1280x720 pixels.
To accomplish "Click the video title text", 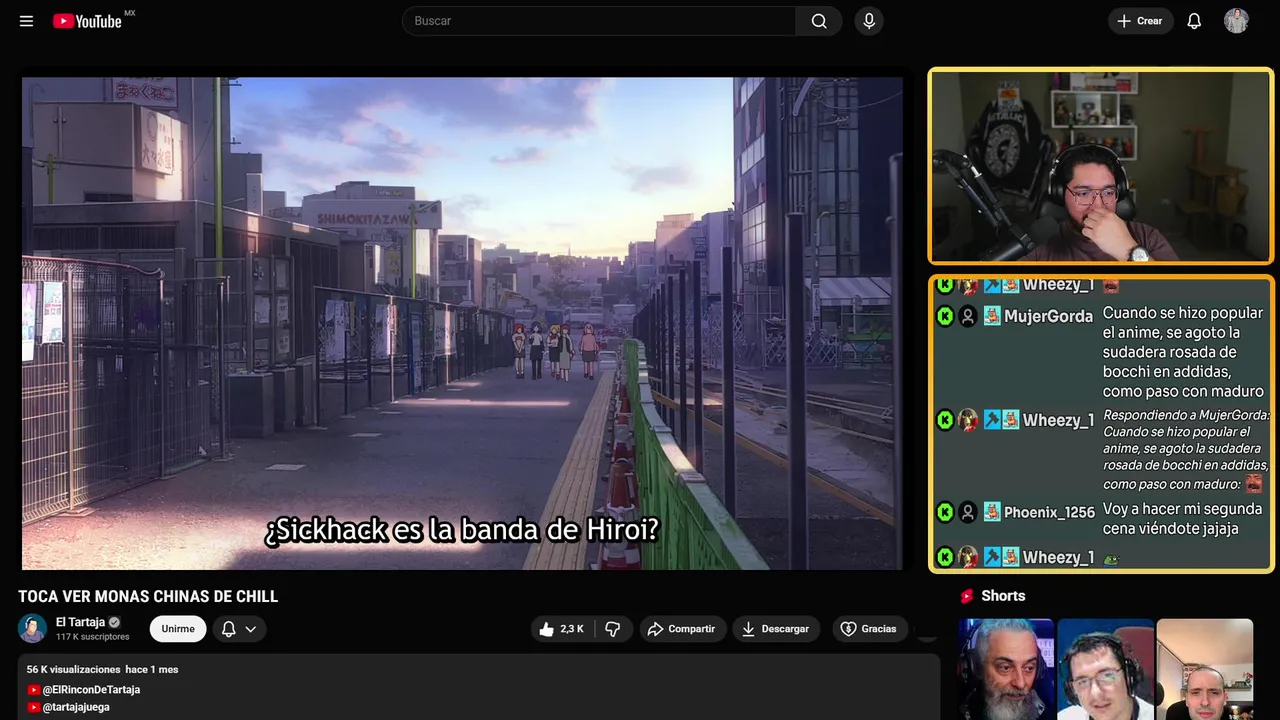I will pos(148,597).
